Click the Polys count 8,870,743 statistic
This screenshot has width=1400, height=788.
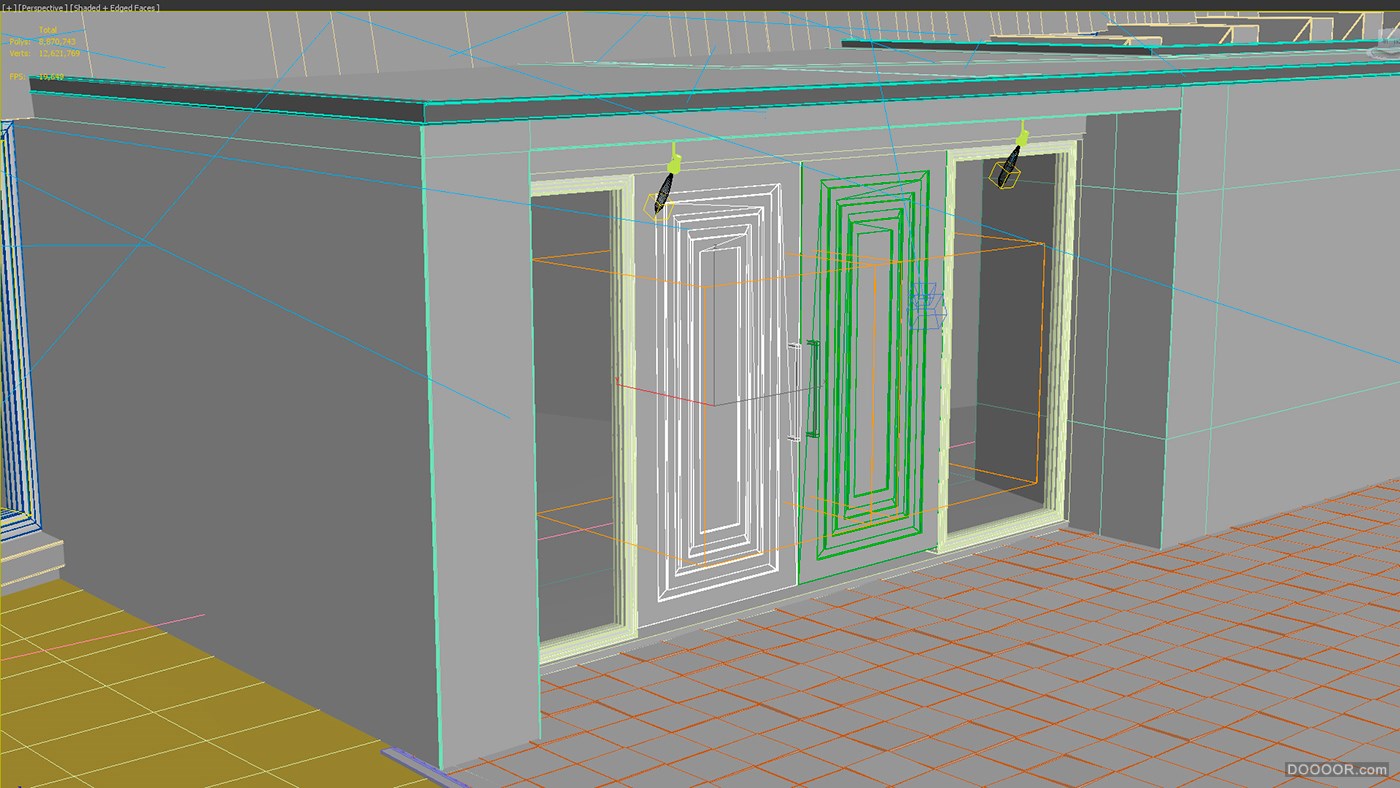(x=43, y=42)
